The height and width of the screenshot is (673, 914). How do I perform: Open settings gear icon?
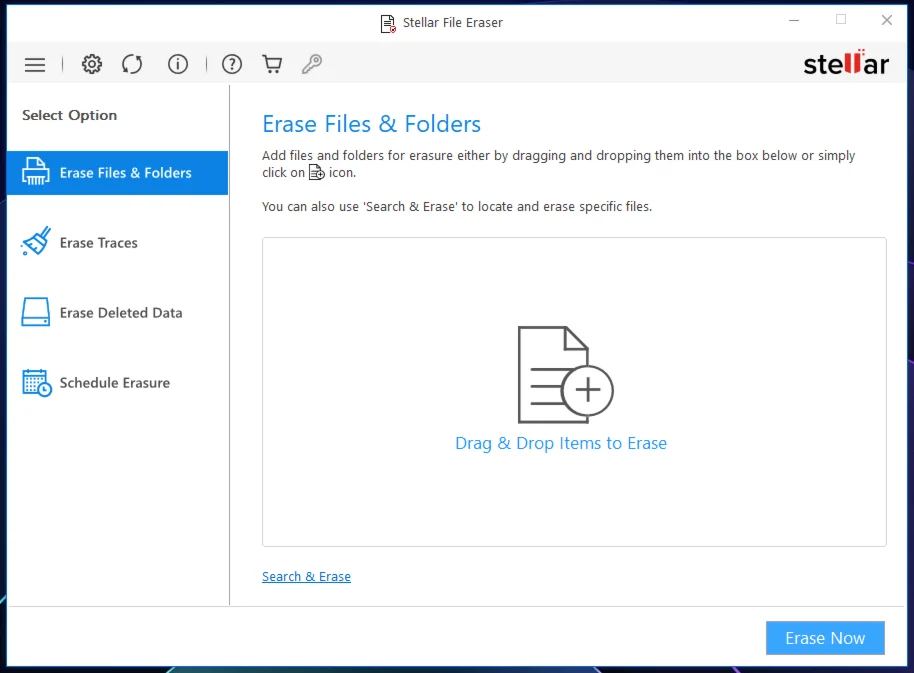click(92, 65)
